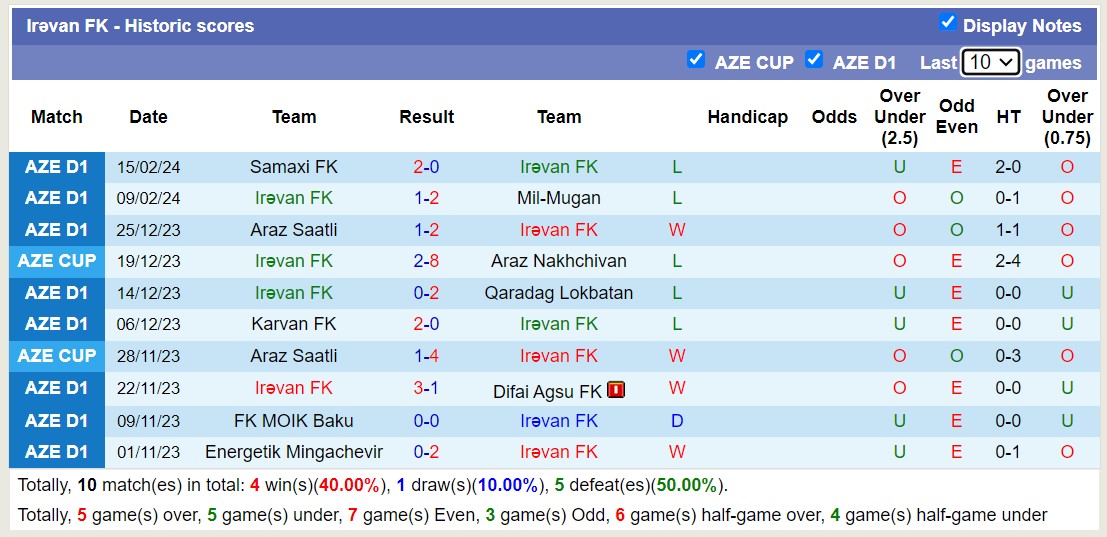Select Mil-Mugan team link

[559, 198]
